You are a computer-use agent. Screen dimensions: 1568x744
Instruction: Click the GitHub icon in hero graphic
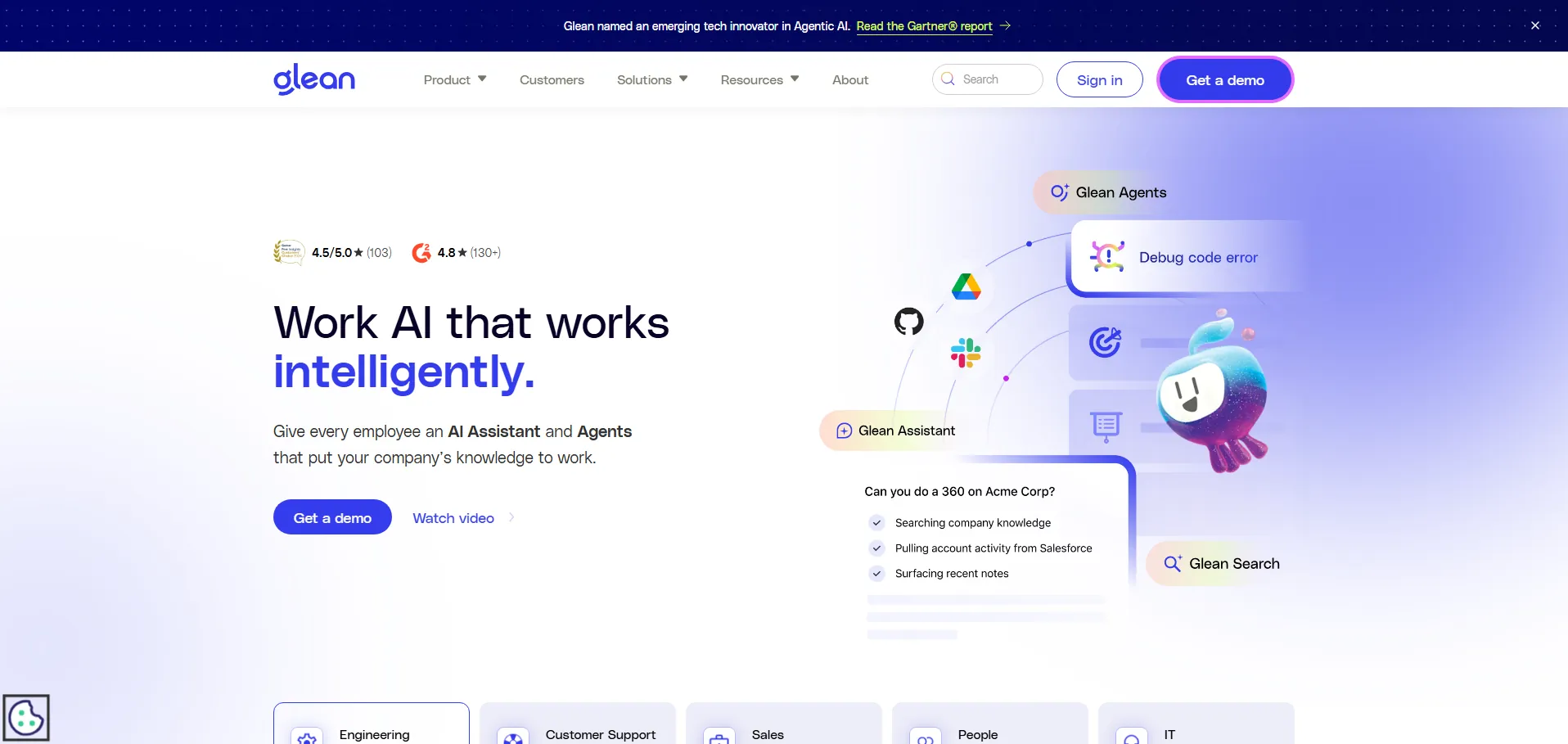[908, 322]
